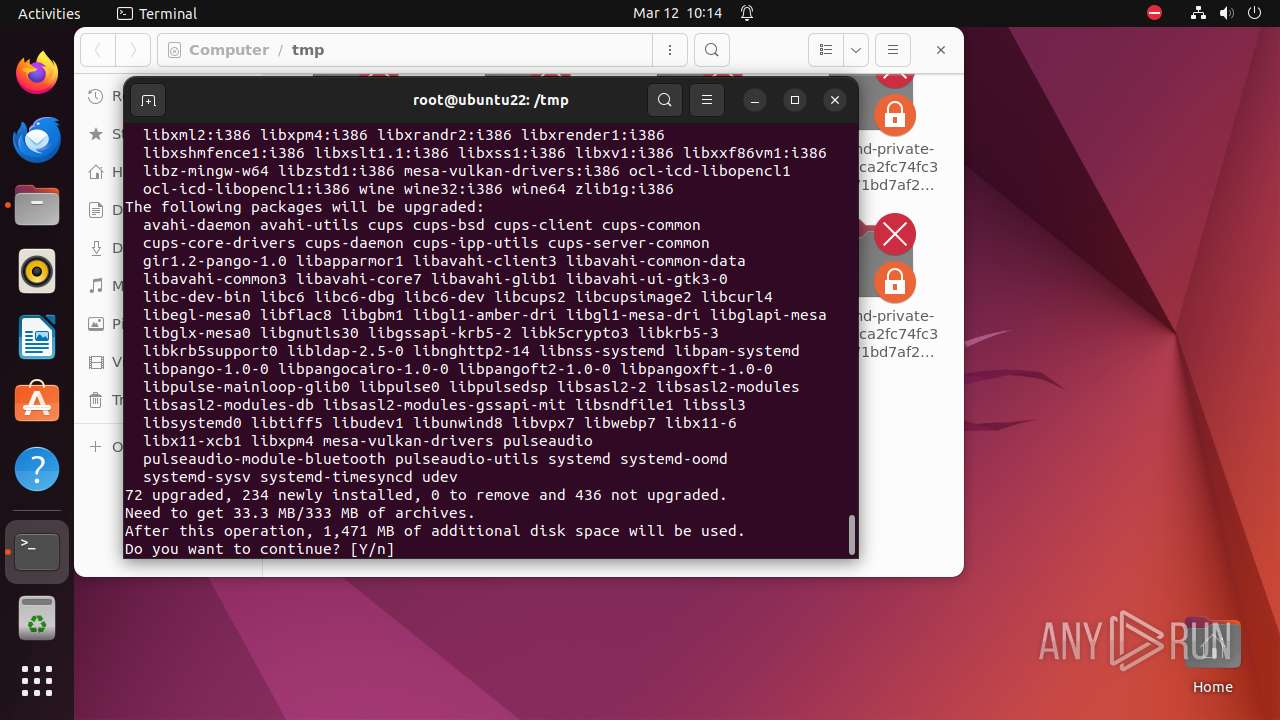The height and width of the screenshot is (720, 1280).
Task: Open Home folder on desktop
Action: click(1212, 657)
